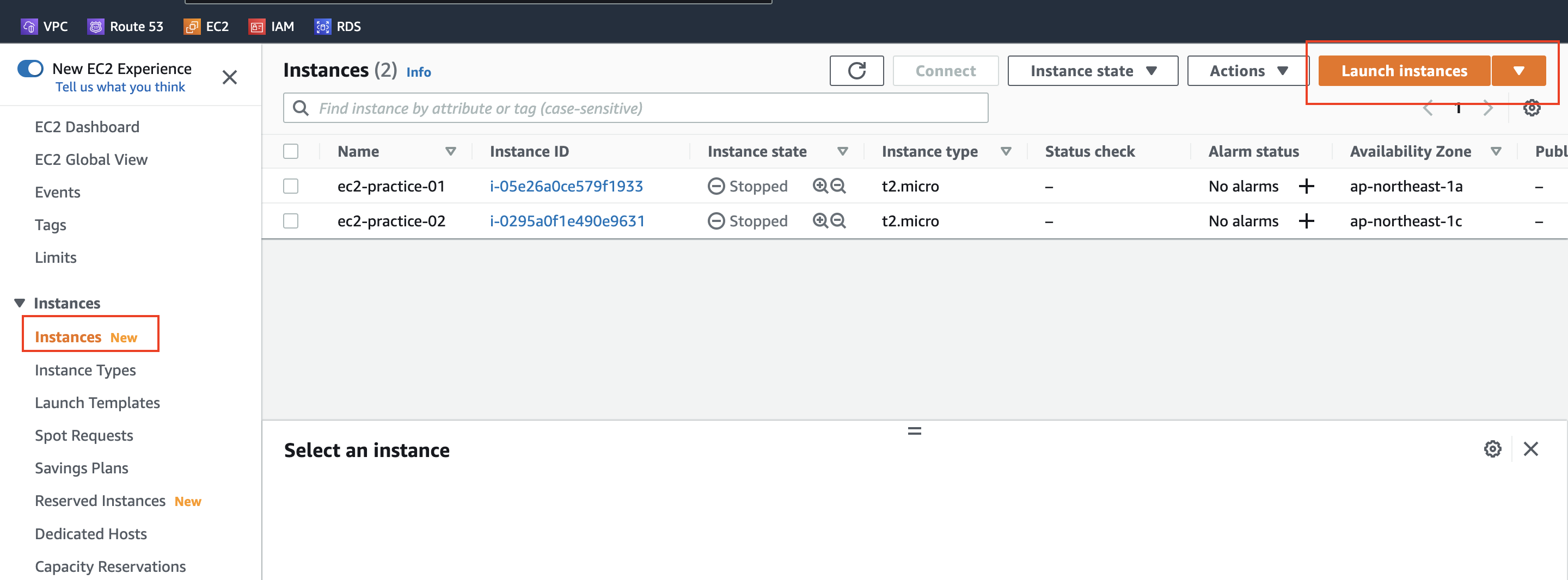
Task: Click the refresh instances icon button
Action: (x=856, y=71)
